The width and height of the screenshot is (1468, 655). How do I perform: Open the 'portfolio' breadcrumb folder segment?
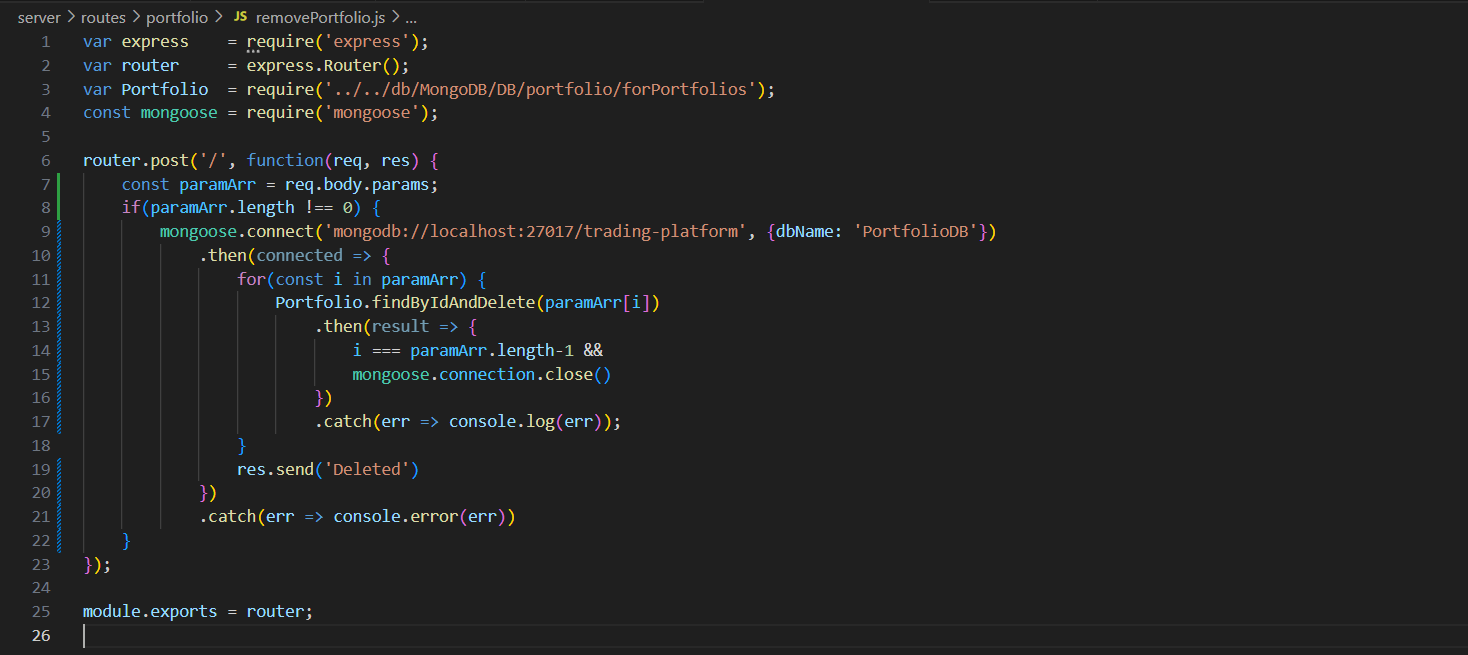[x=177, y=18]
